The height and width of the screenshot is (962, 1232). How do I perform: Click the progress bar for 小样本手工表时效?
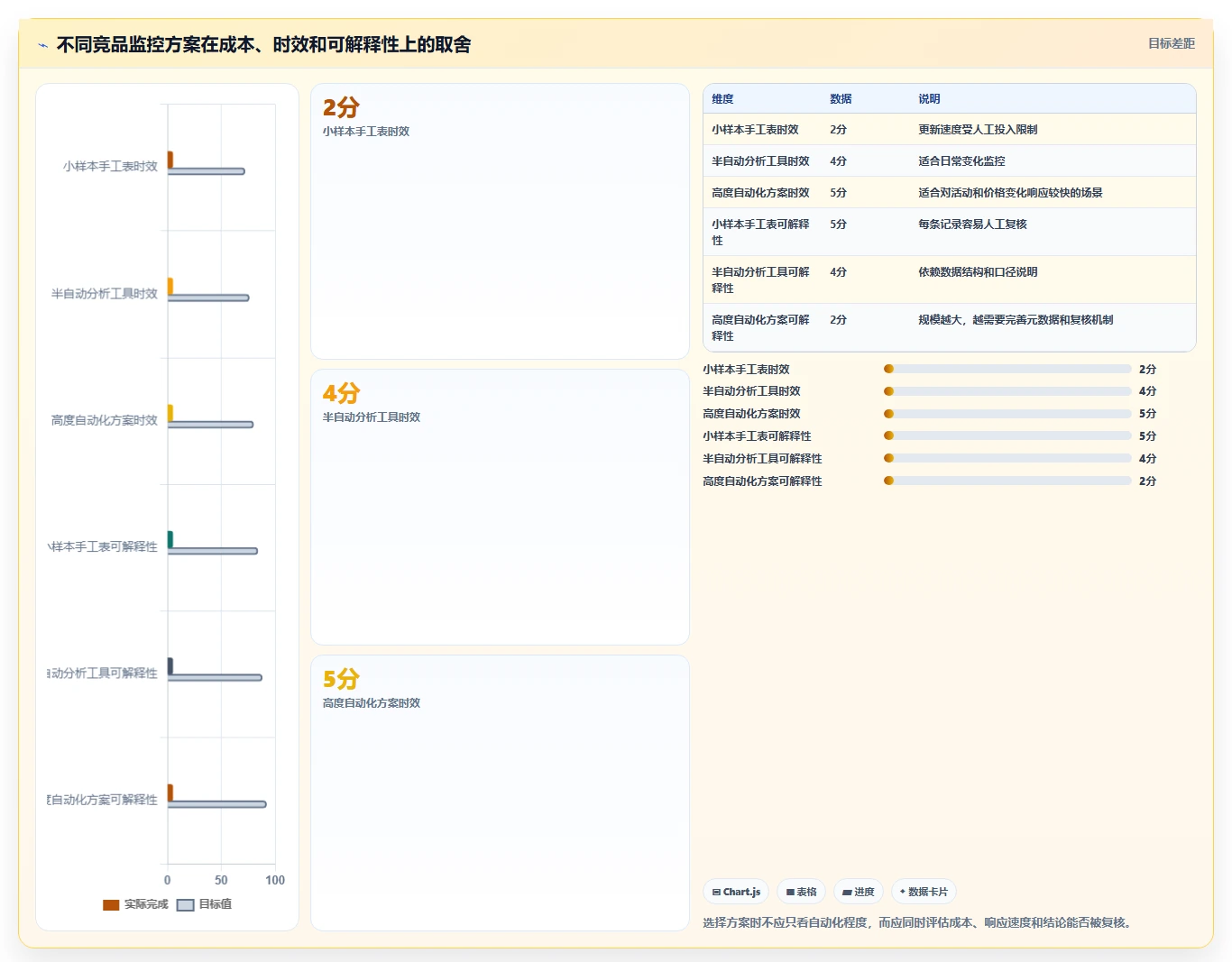tap(1007, 369)
